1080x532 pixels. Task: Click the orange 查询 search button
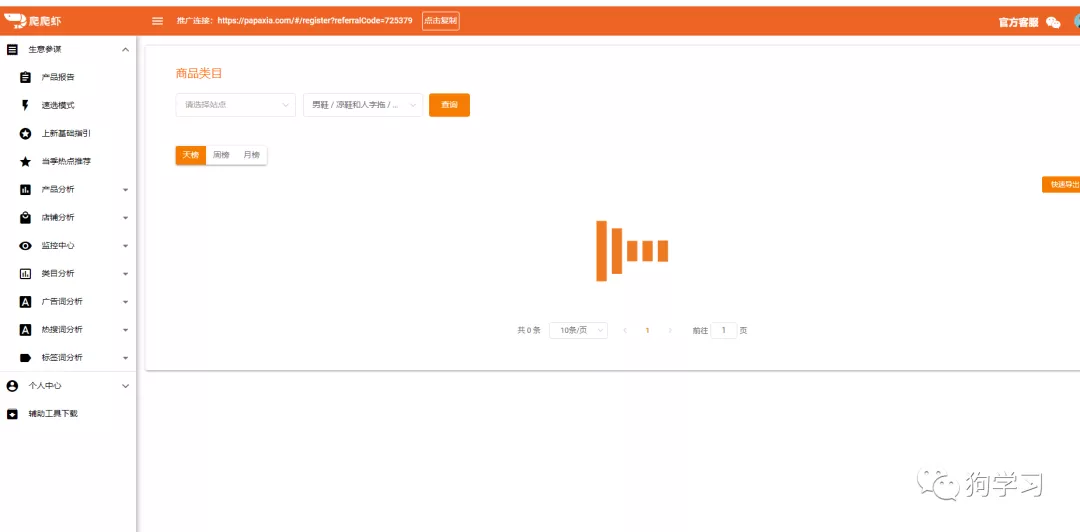(x=449, y=105)
